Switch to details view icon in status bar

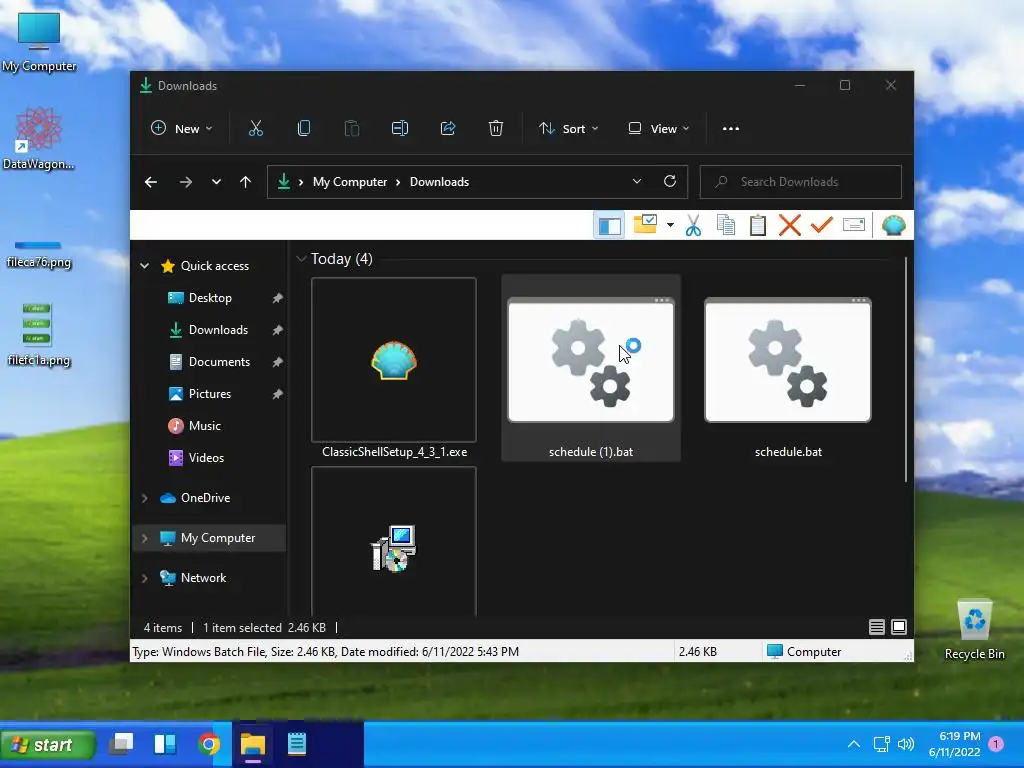876,628
